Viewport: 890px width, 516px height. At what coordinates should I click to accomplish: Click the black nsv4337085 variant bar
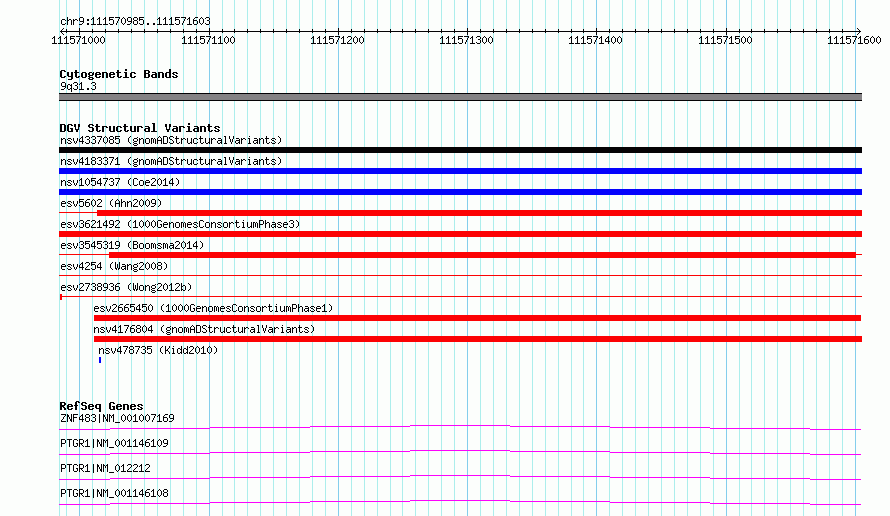coord(460,150)
